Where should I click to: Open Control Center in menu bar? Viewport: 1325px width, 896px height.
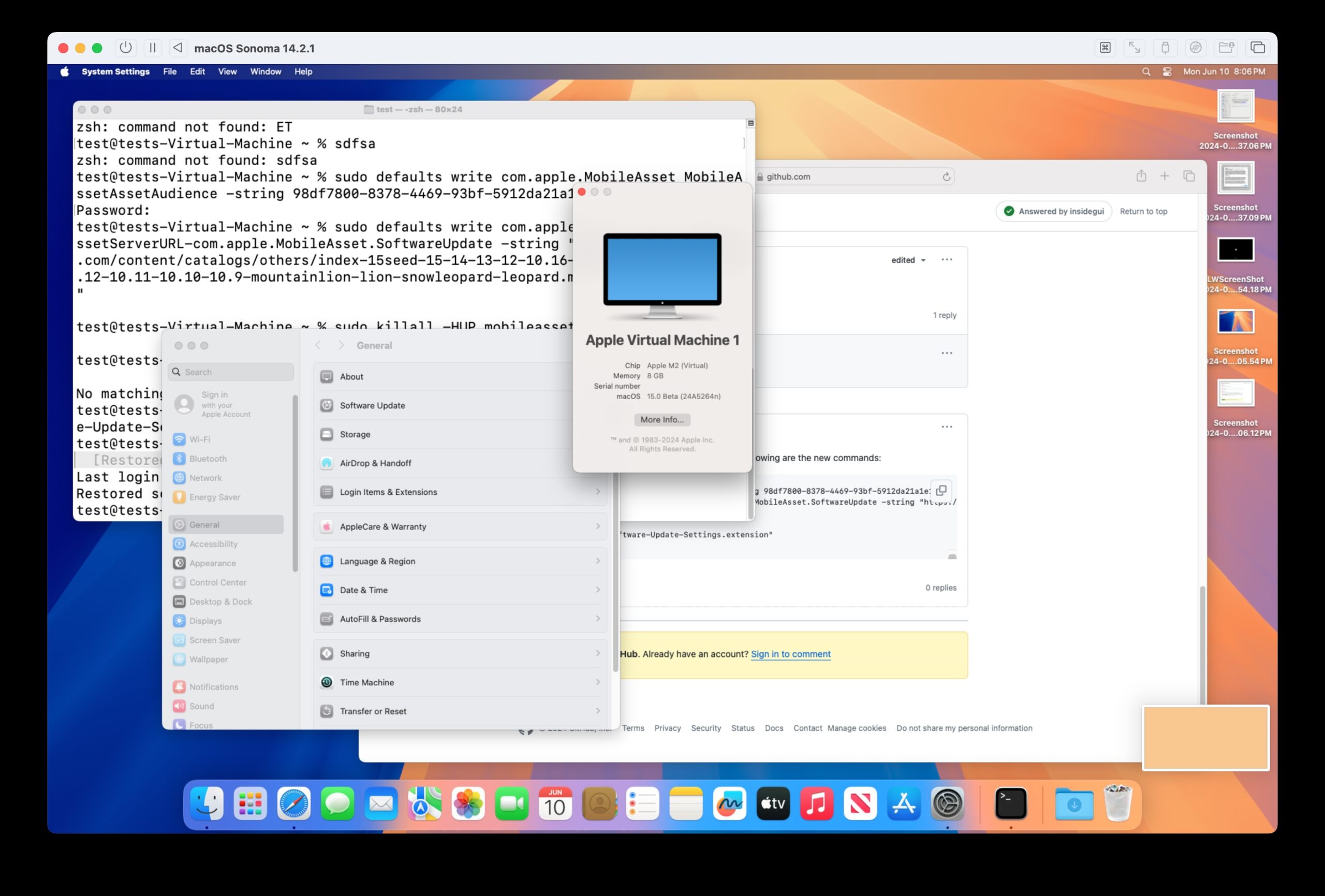coord(1167,72)
